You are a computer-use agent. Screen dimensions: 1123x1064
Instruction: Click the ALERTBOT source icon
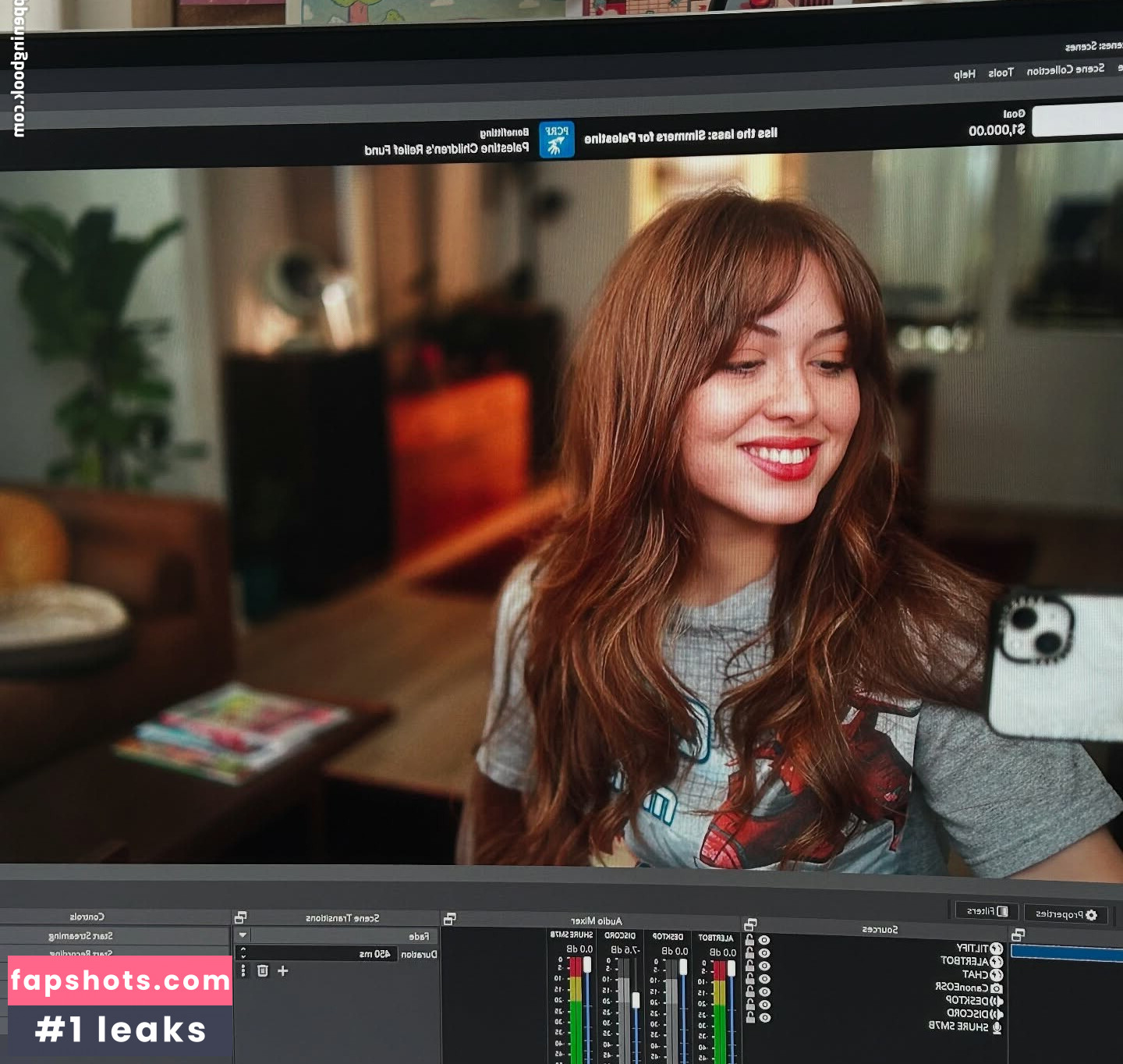pos(996,962)
